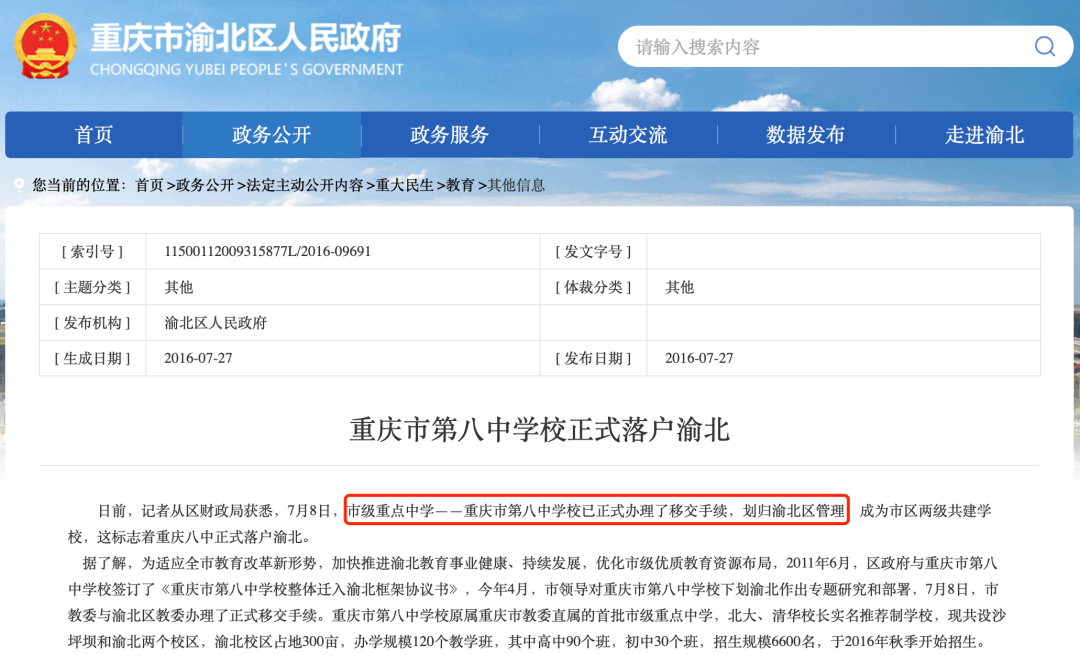
Task: Open 法定主动公开内容 breadcrumb link
Action: 305,185
